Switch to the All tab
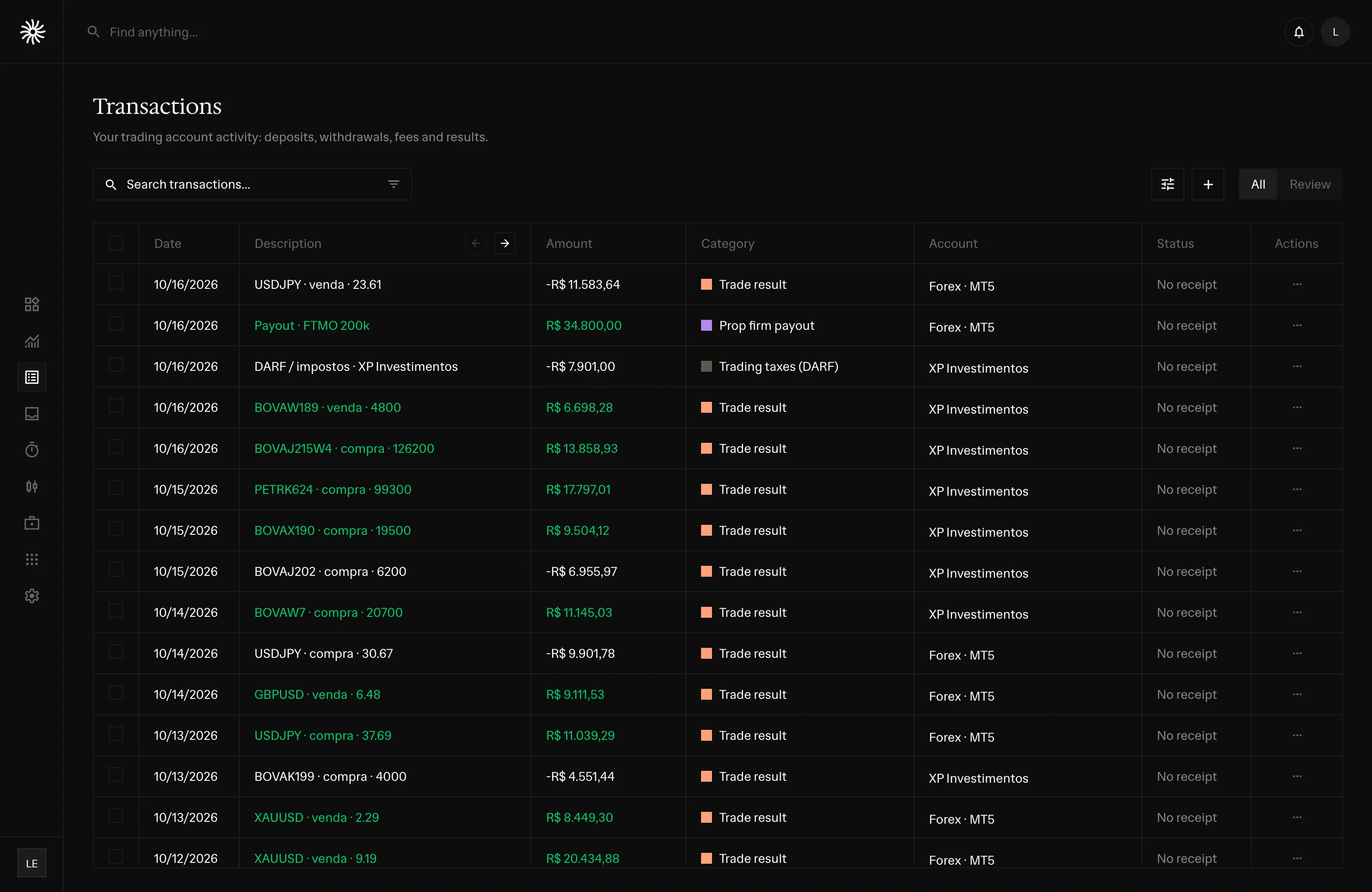Screen dimensions: 1372x892 [1258, 185]
